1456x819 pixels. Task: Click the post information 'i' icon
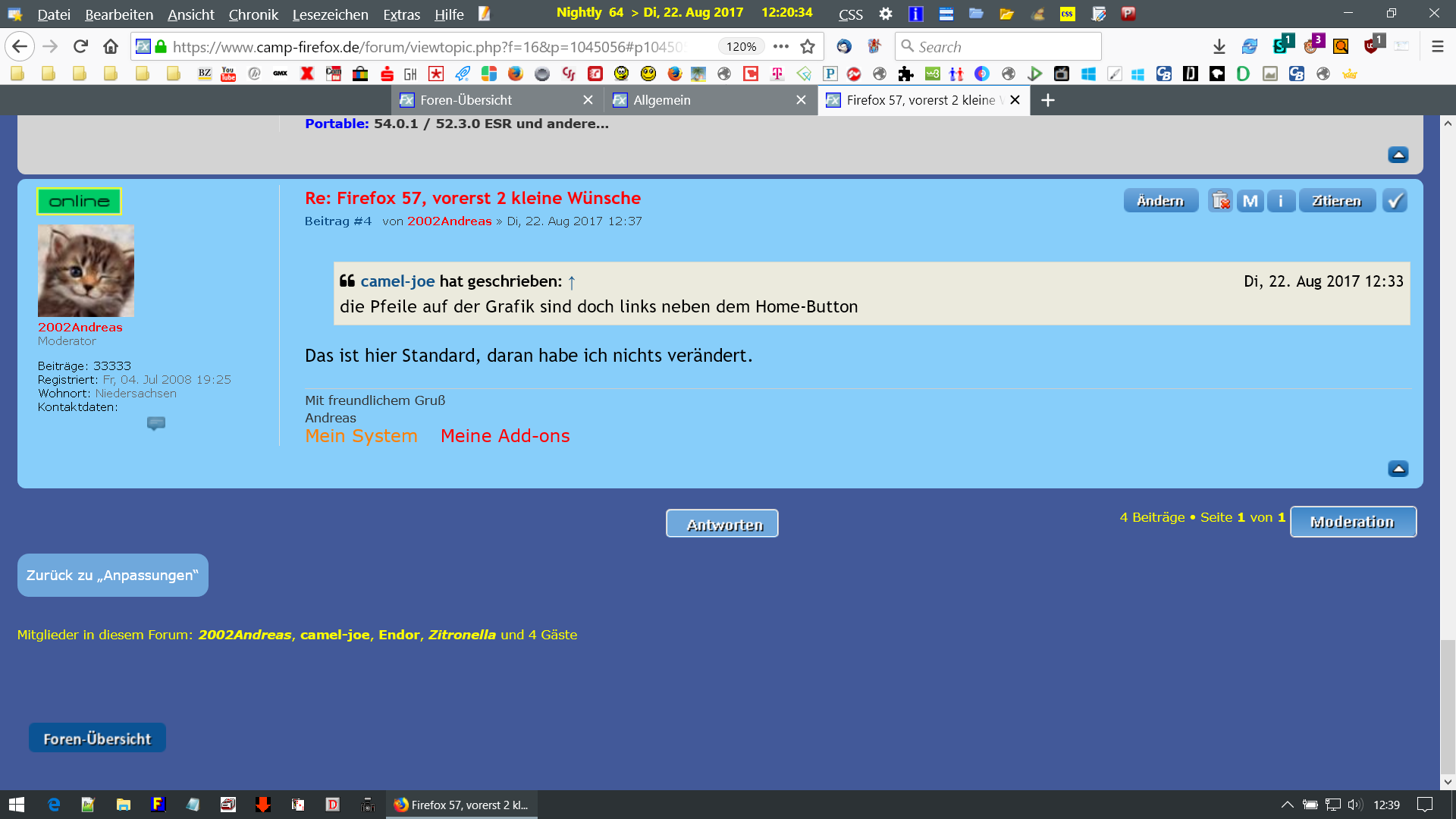pyautogui.click(x=1281, y=201)
